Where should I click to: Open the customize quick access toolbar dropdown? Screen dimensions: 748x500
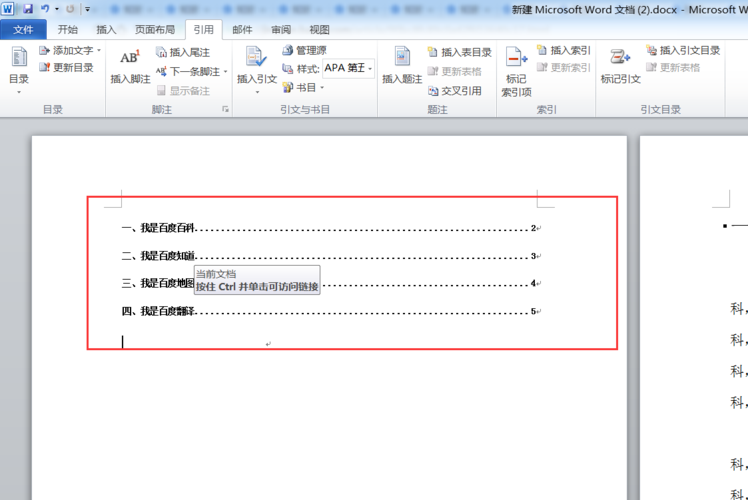87,9
